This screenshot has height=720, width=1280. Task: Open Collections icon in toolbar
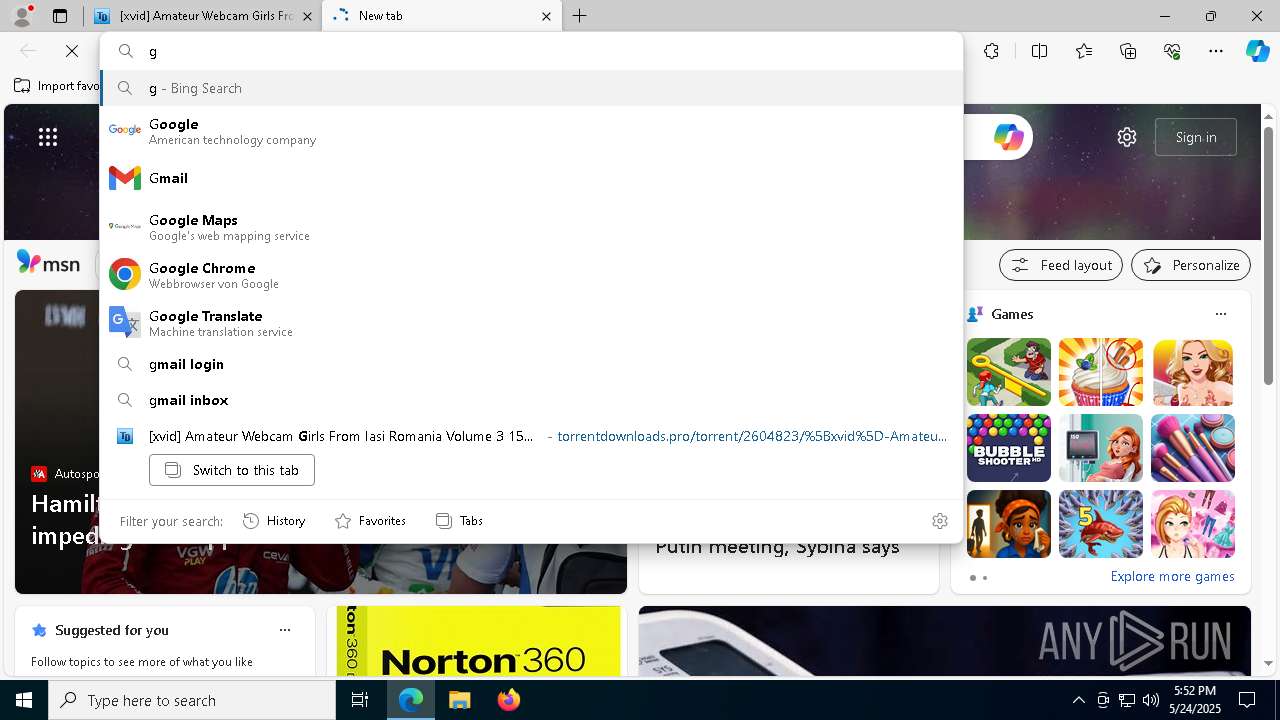(x=1128, y=51)
